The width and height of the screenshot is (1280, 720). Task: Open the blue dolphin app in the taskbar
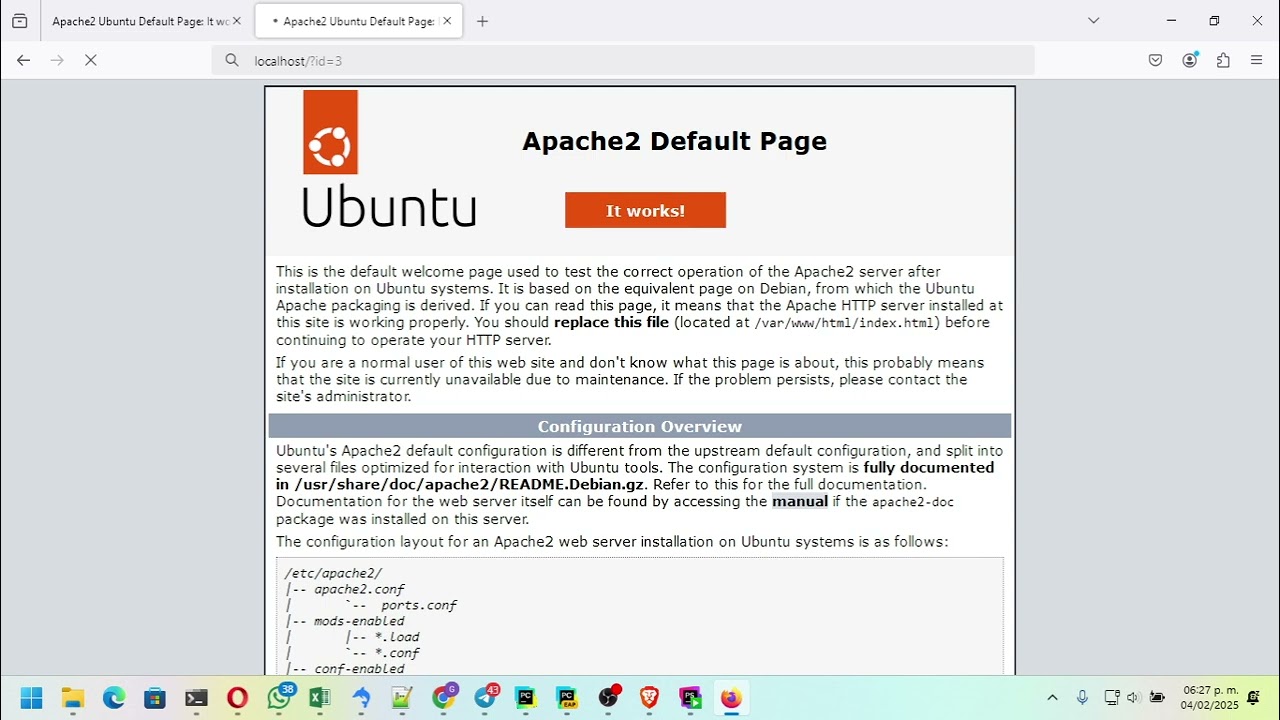tap(361, 697)
